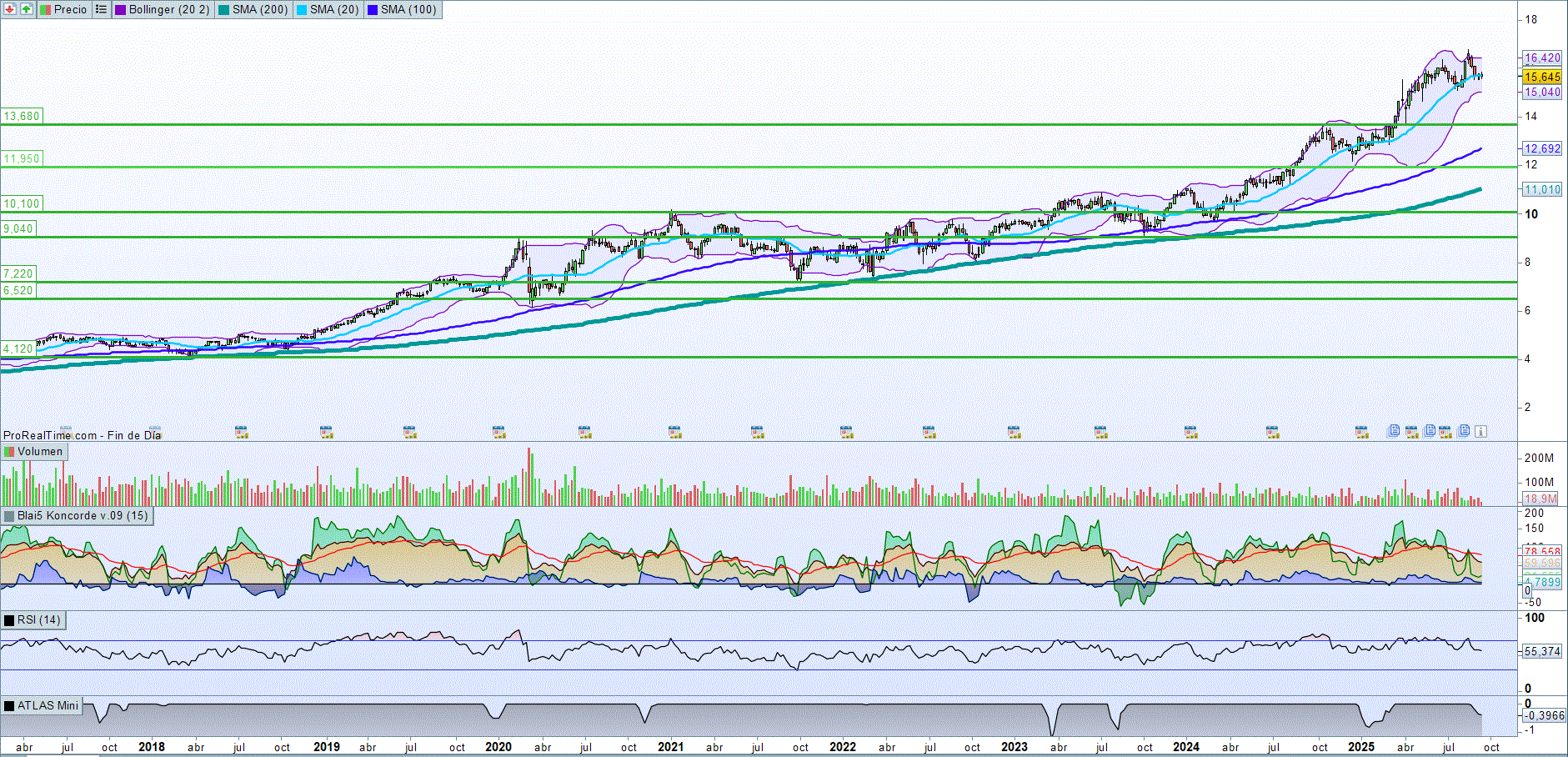Click the rightmost blue document icon on the price chart

click(x=1465, y=431)
